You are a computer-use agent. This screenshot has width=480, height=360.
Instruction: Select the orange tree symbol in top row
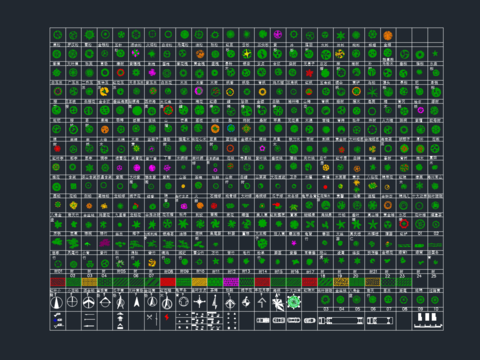pos(388,35)
